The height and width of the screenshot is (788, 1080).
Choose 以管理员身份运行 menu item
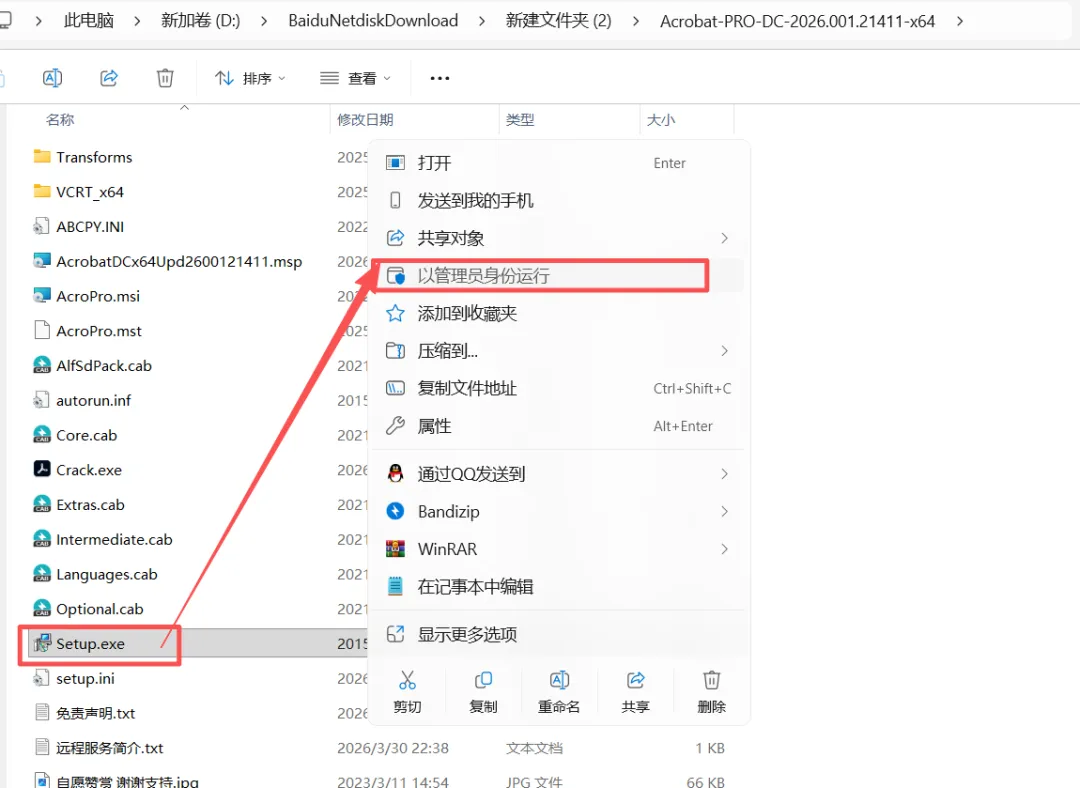coord(559,276)
